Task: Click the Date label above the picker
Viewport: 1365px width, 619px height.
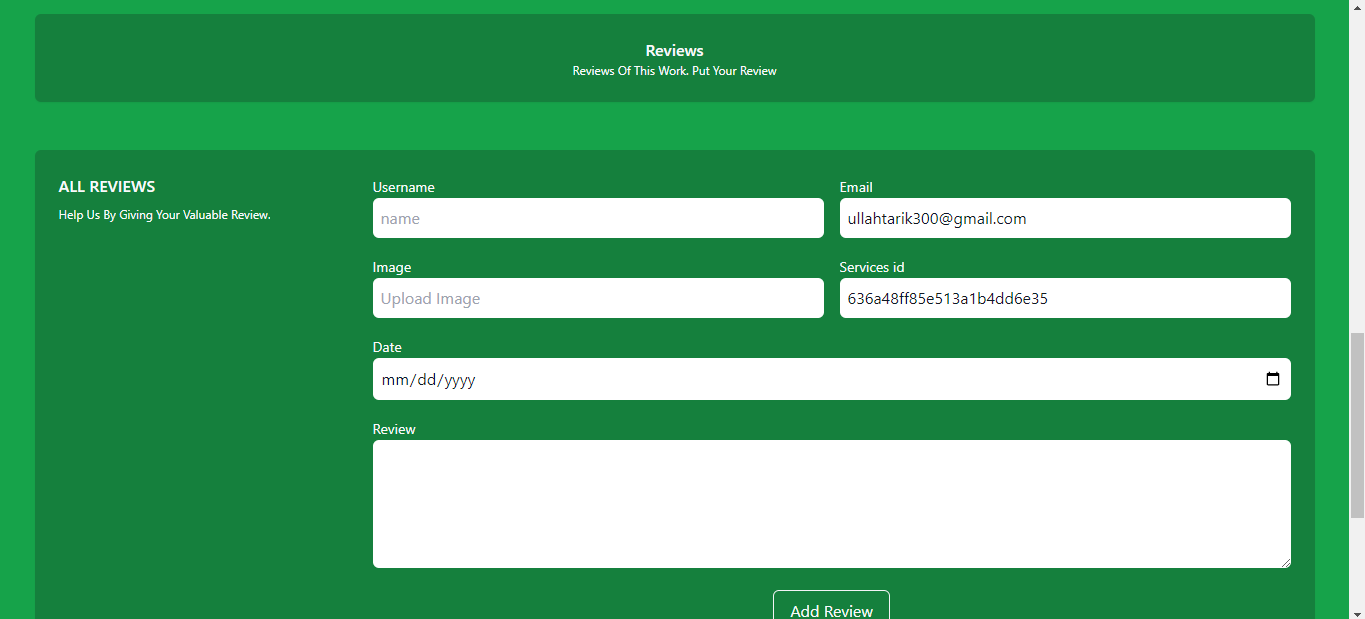Action: pos(387,347)
